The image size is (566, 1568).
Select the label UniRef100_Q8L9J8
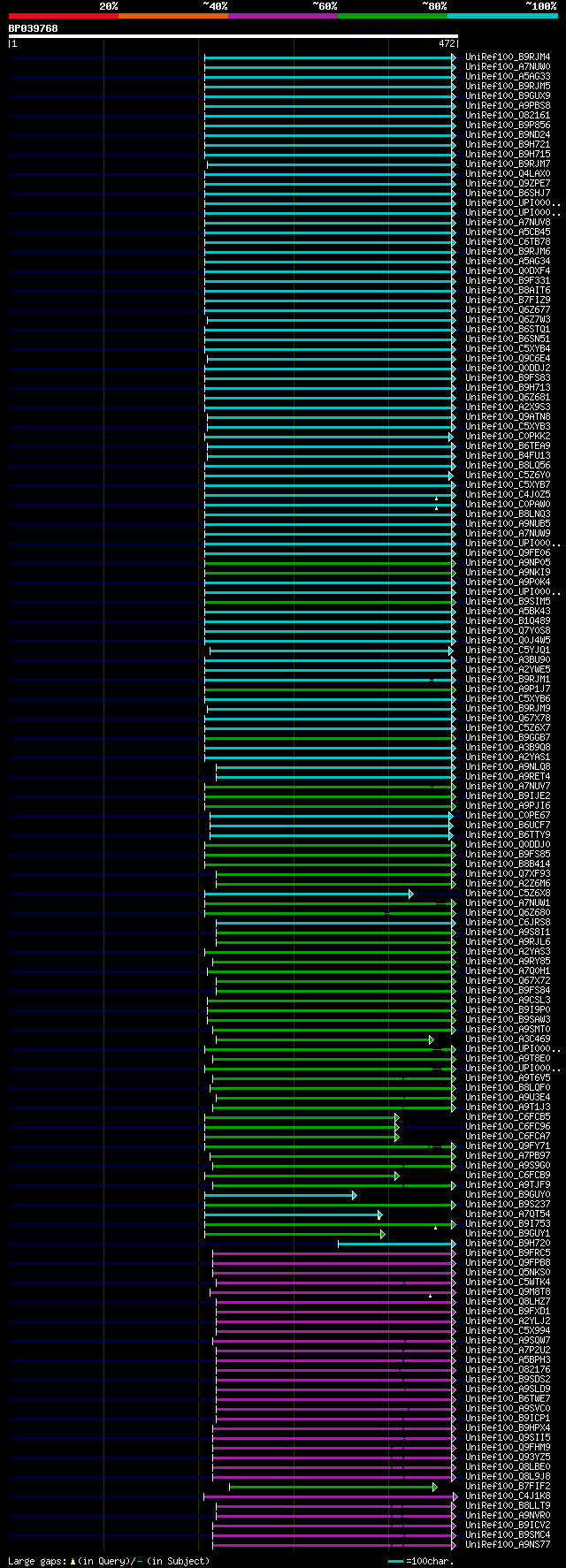tap(508, 1476)
